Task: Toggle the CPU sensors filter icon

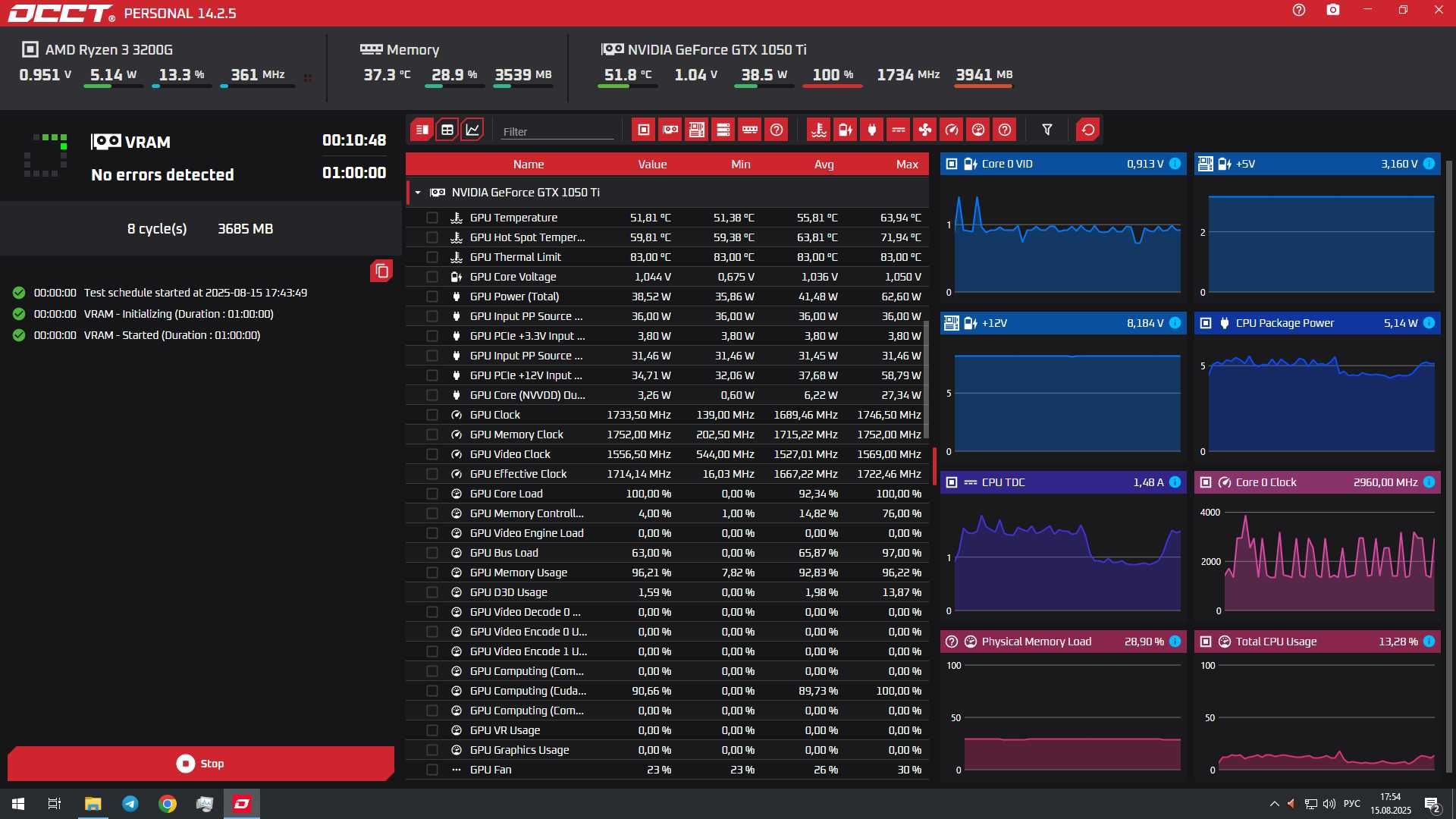Action: 644,130
